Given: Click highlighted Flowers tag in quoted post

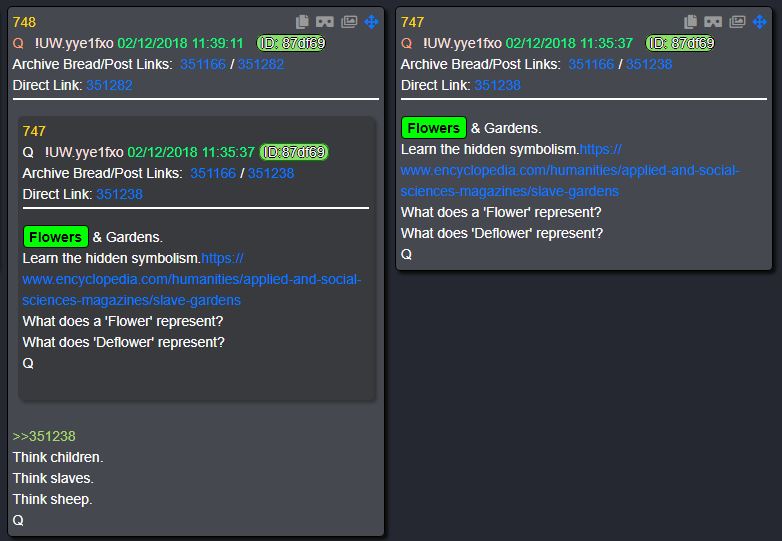Looking at the screenshot, I should [55, 237].
